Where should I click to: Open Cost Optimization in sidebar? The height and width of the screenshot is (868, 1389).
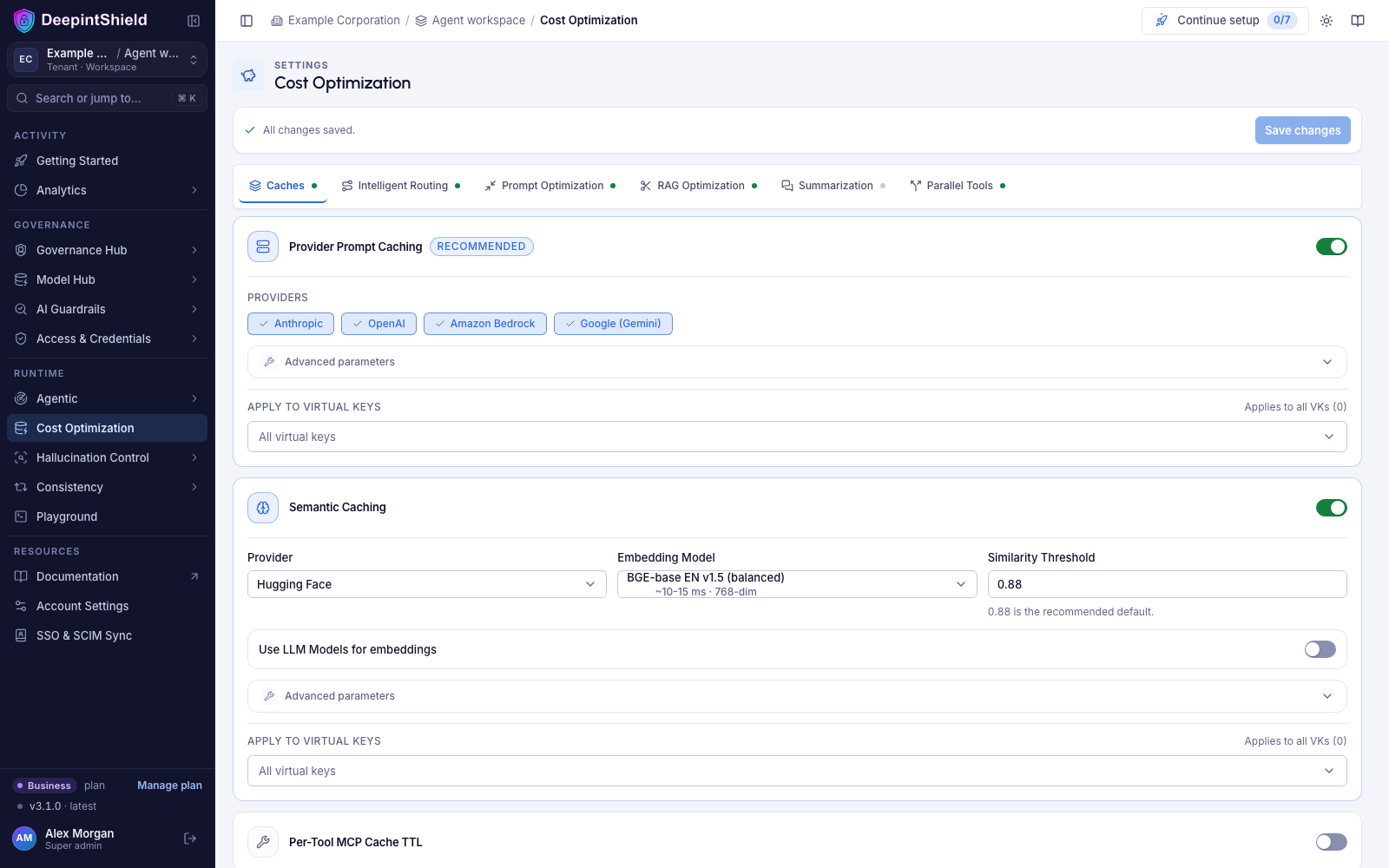tap(107, 428)
